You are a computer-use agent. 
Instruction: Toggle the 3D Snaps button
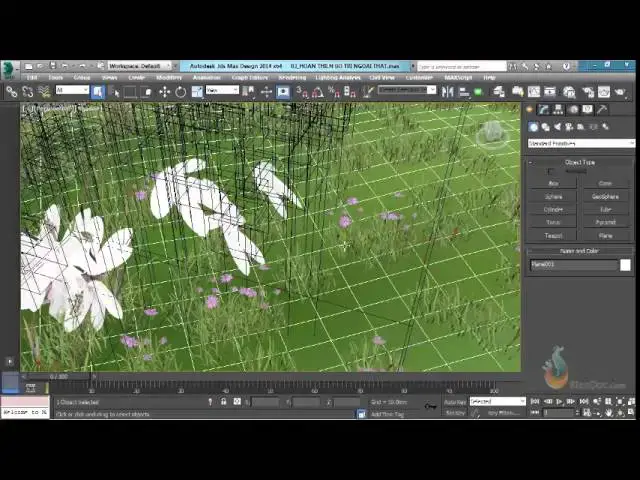coord(302,92)
